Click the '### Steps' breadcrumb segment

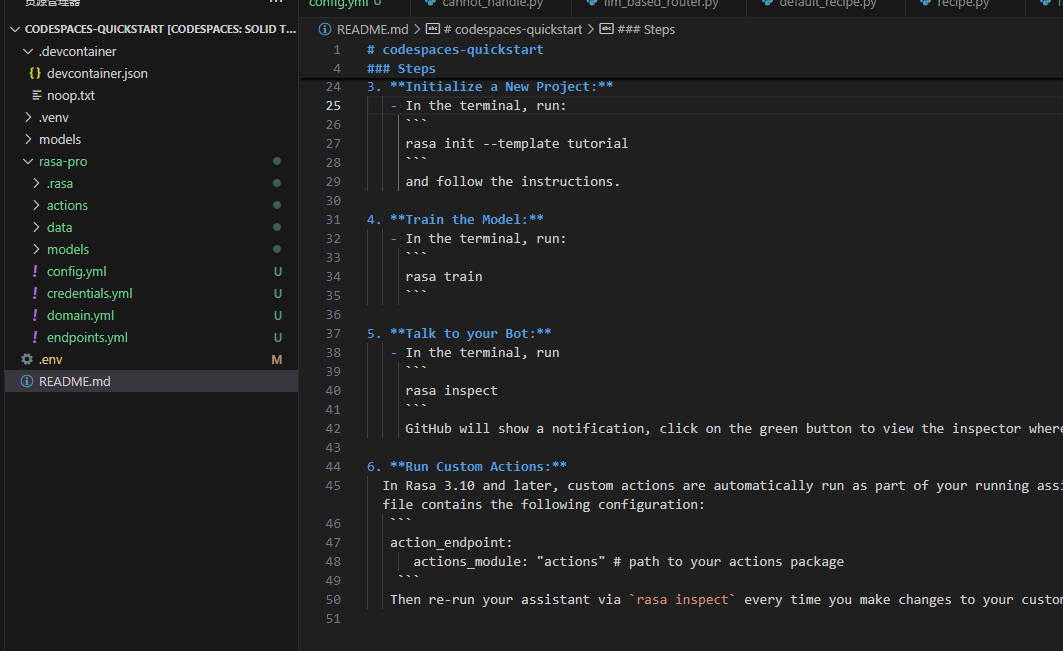[x=646, y=29]
